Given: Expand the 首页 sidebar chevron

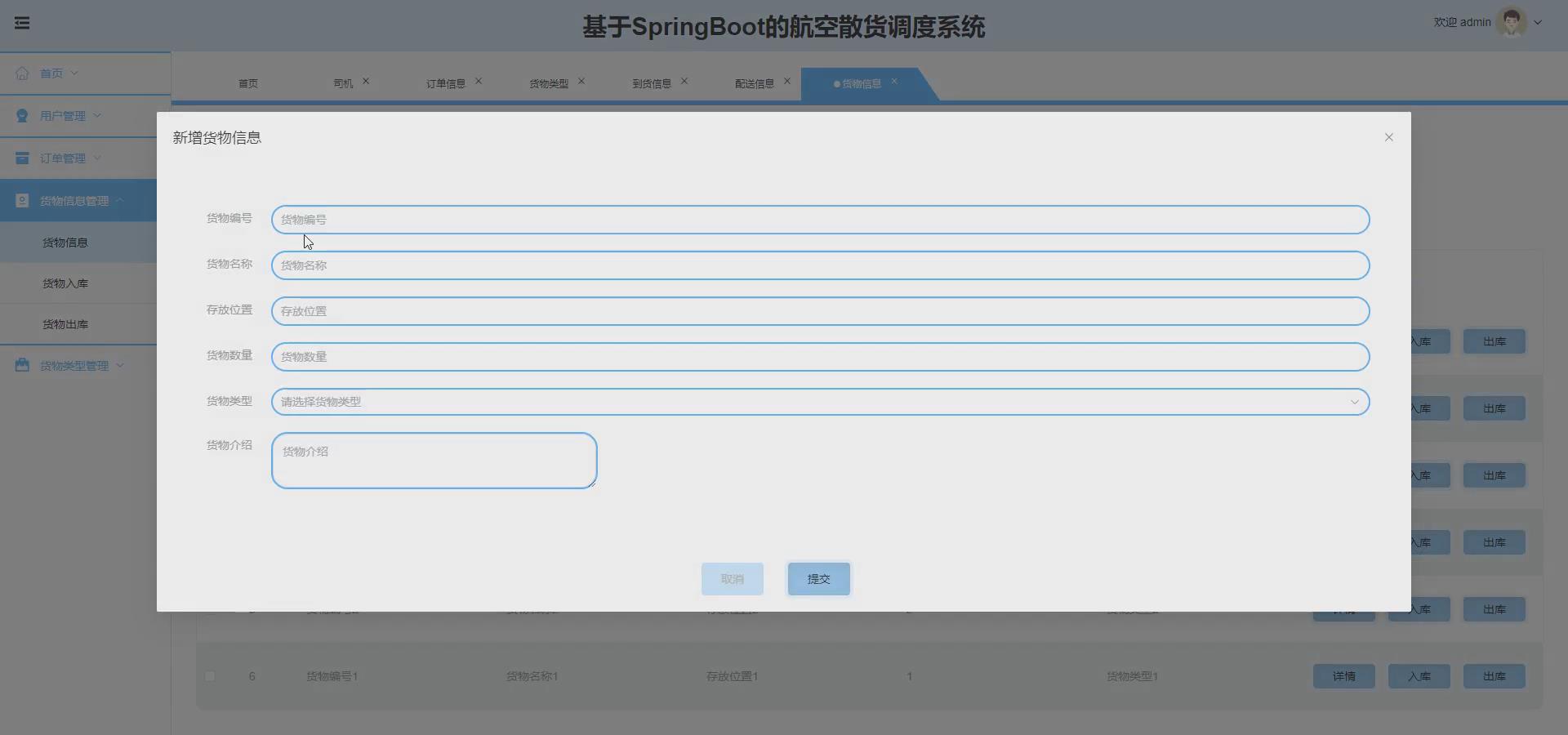Looking at the screenshot, I should pos(74,73).
